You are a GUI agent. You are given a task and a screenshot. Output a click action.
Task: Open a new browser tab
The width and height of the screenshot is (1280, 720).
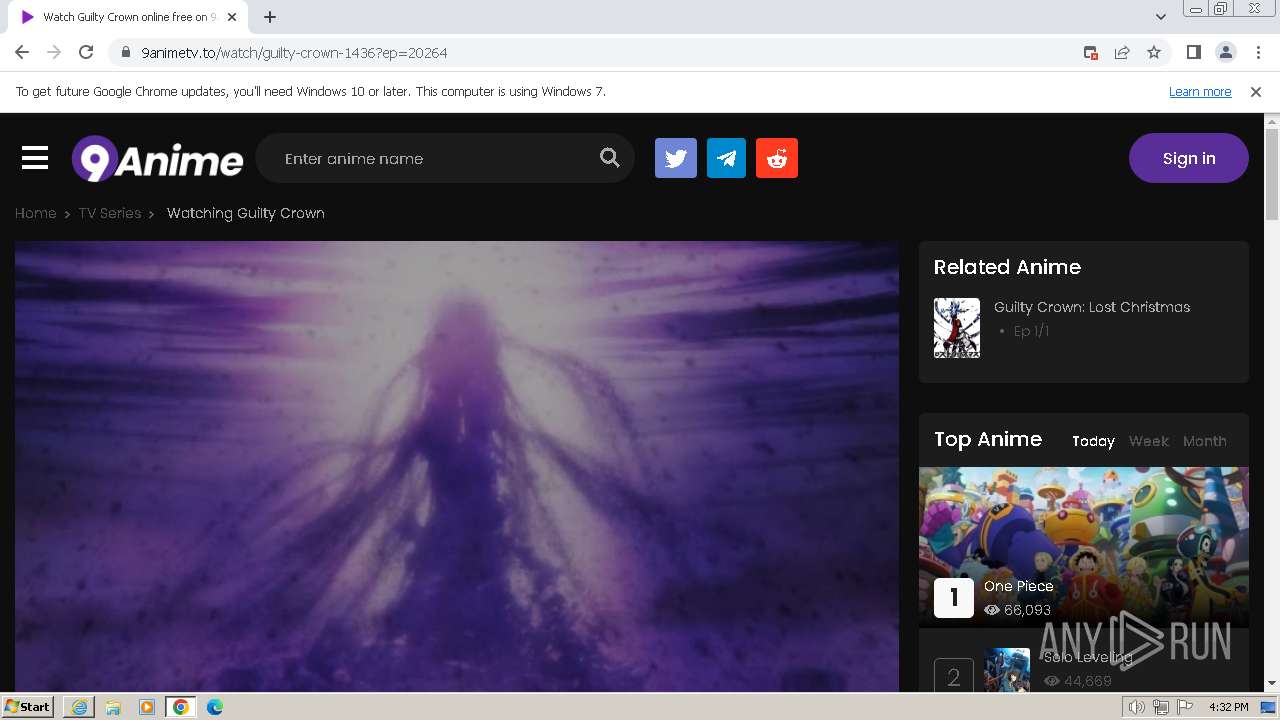click(x=270, y=17)
